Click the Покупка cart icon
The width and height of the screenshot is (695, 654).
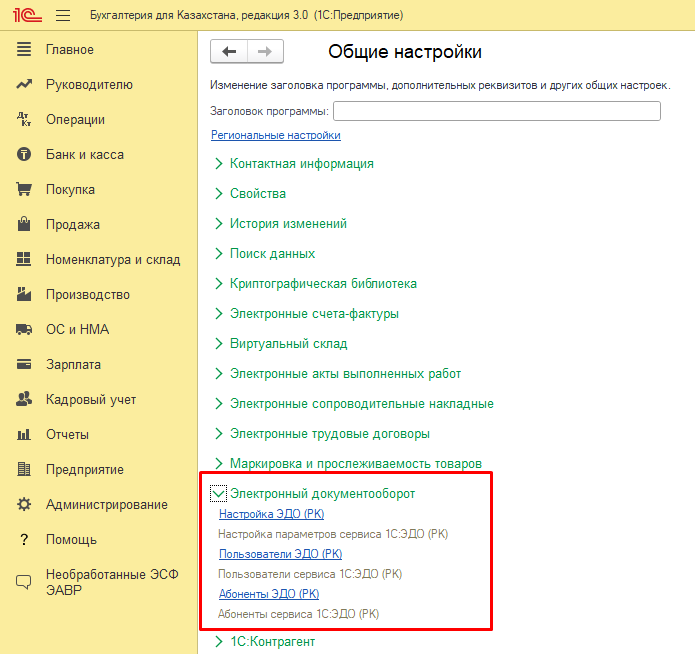(x=24, y=189)
